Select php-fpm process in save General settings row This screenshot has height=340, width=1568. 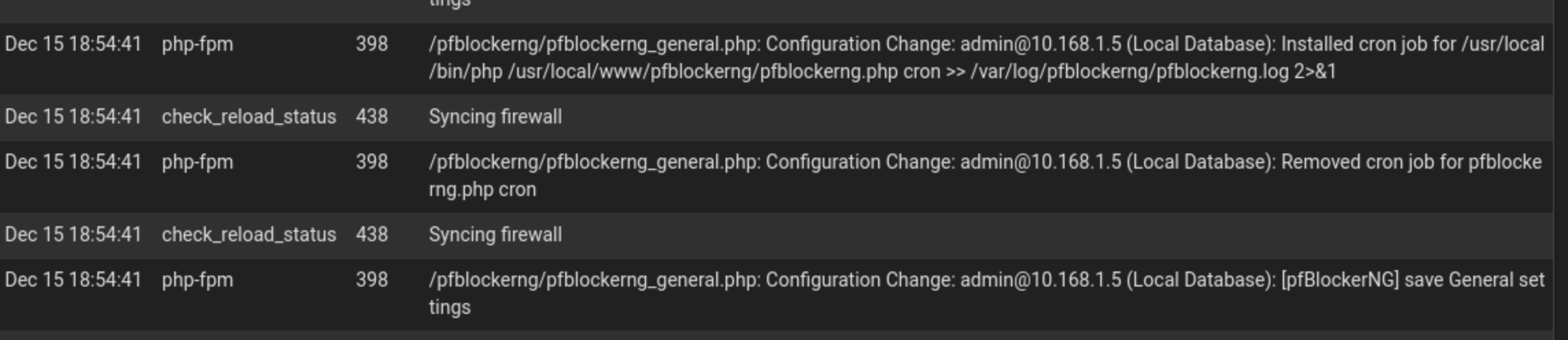point(198,280)
